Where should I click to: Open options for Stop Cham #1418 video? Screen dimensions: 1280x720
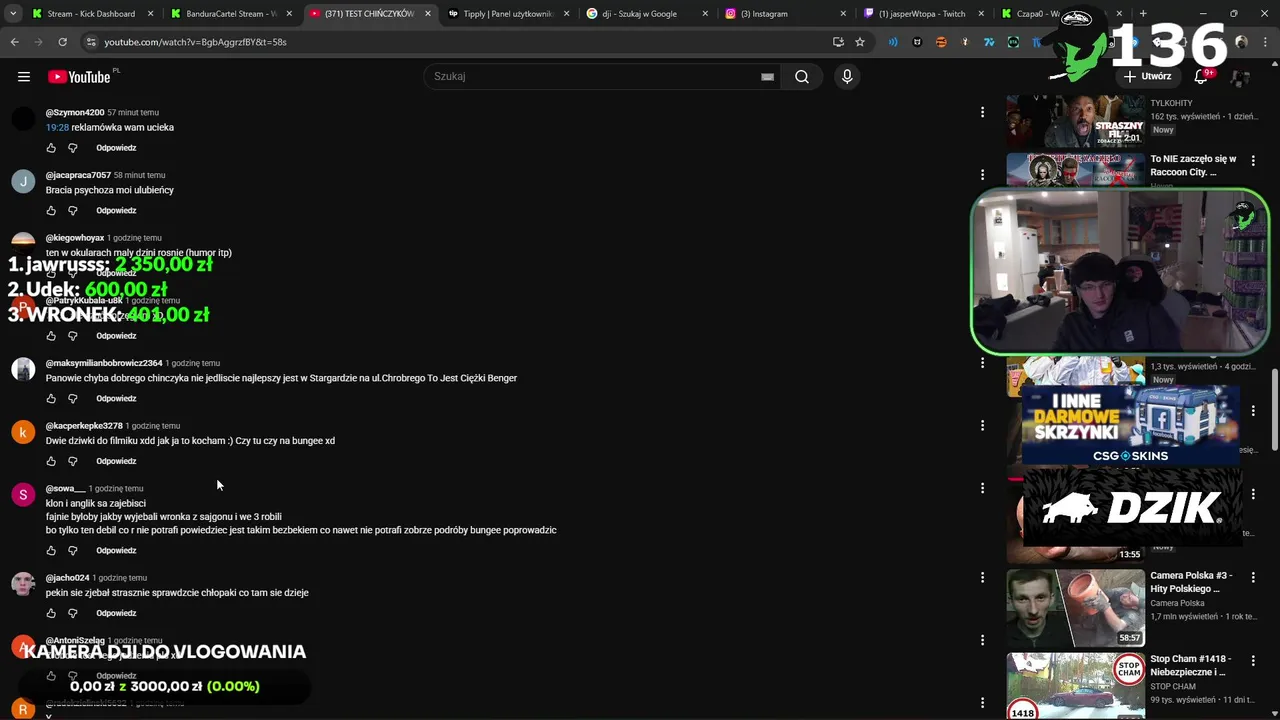pyautogui.click(x=1253, y=660)
